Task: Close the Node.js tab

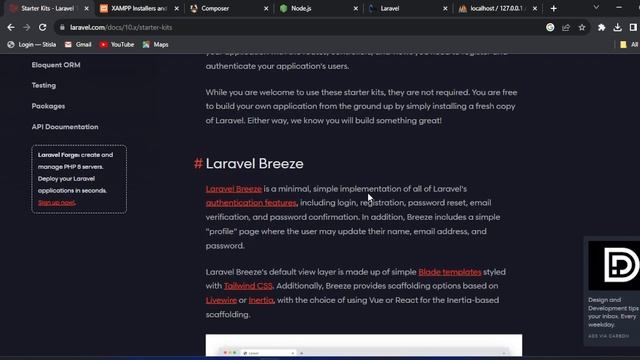Action: click(x=356, y=8)
